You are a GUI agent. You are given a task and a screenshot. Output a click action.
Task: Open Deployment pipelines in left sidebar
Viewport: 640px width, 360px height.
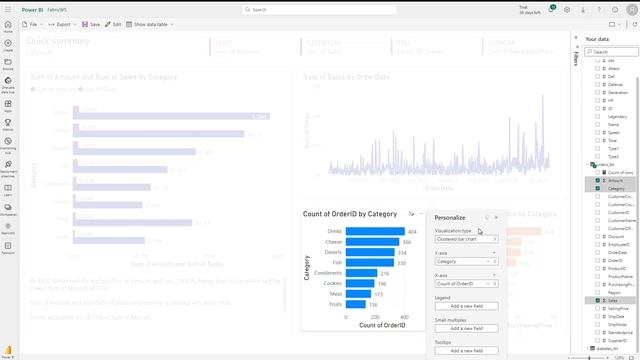pyautogui.click(x=8, y=169)
